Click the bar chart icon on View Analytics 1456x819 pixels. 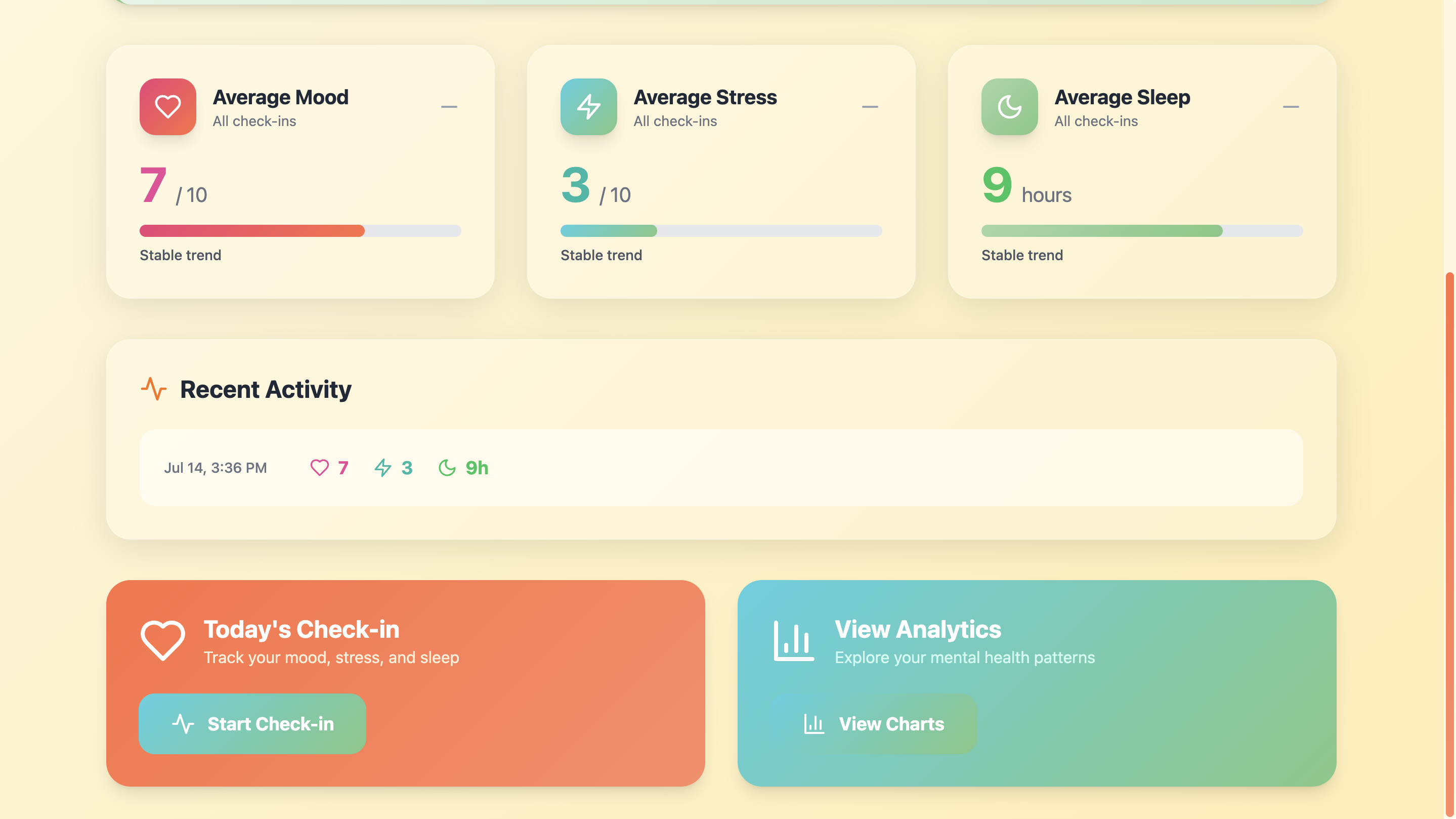794,641
